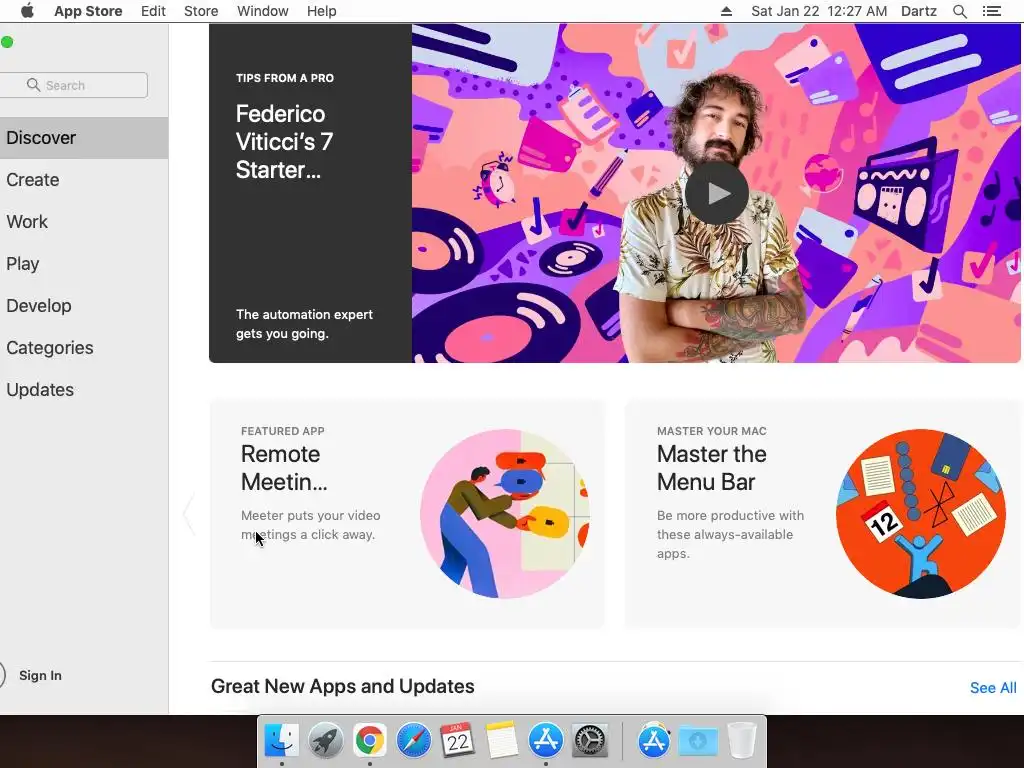Click the running App Store Dock icon
Screen dimensions: 1024x768
[x=545, y=741]
